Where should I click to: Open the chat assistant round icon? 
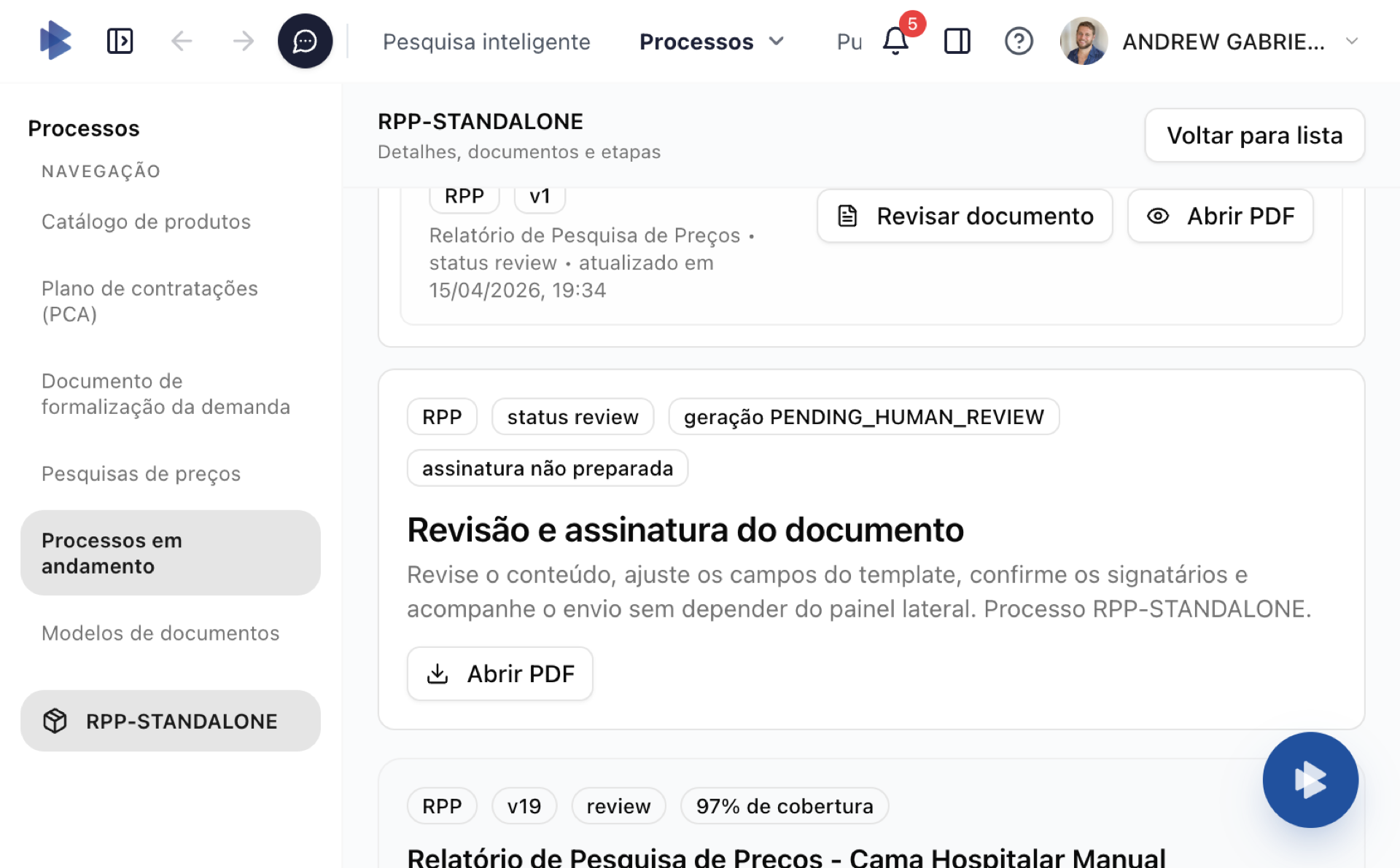pos(305,41)
